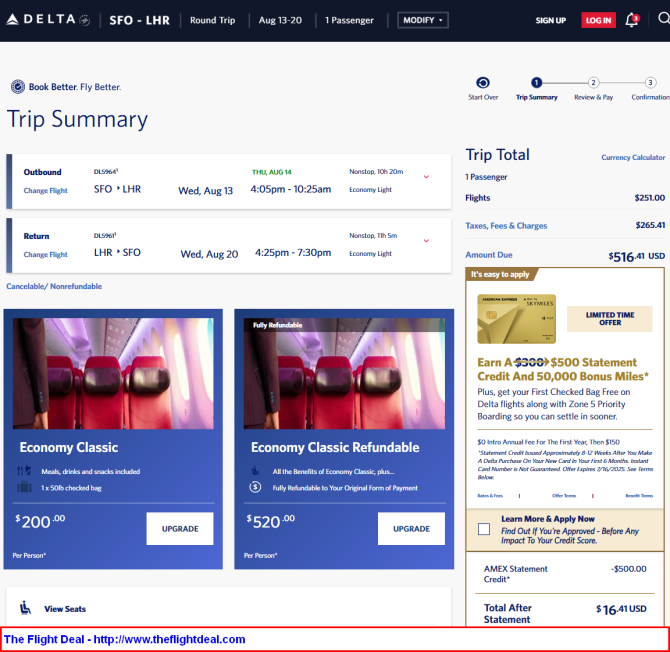Open the notifications bell icon
The width and height of the screenshot is (670, 652).
coord(632,20)
